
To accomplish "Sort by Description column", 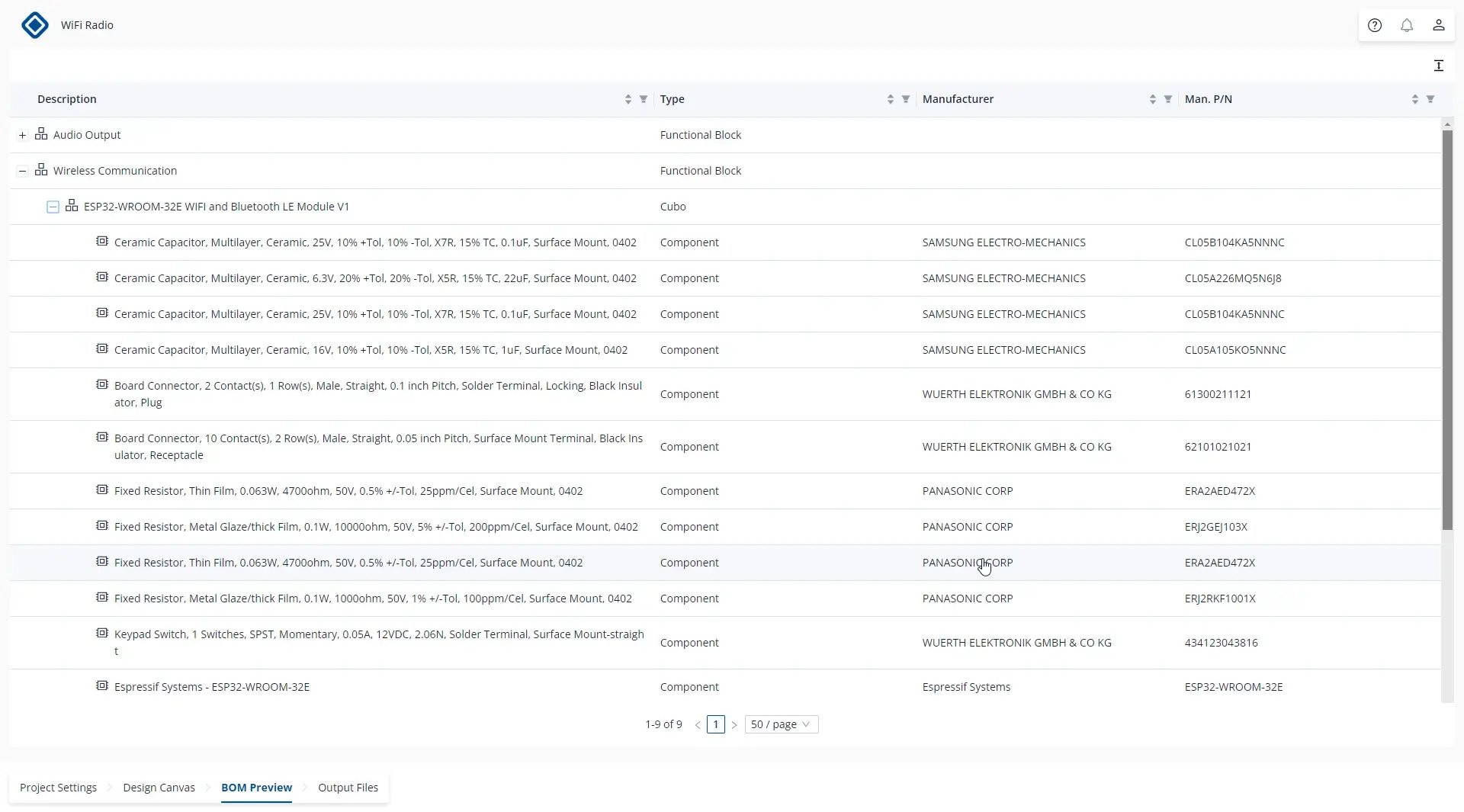I will tap(628, 99).
